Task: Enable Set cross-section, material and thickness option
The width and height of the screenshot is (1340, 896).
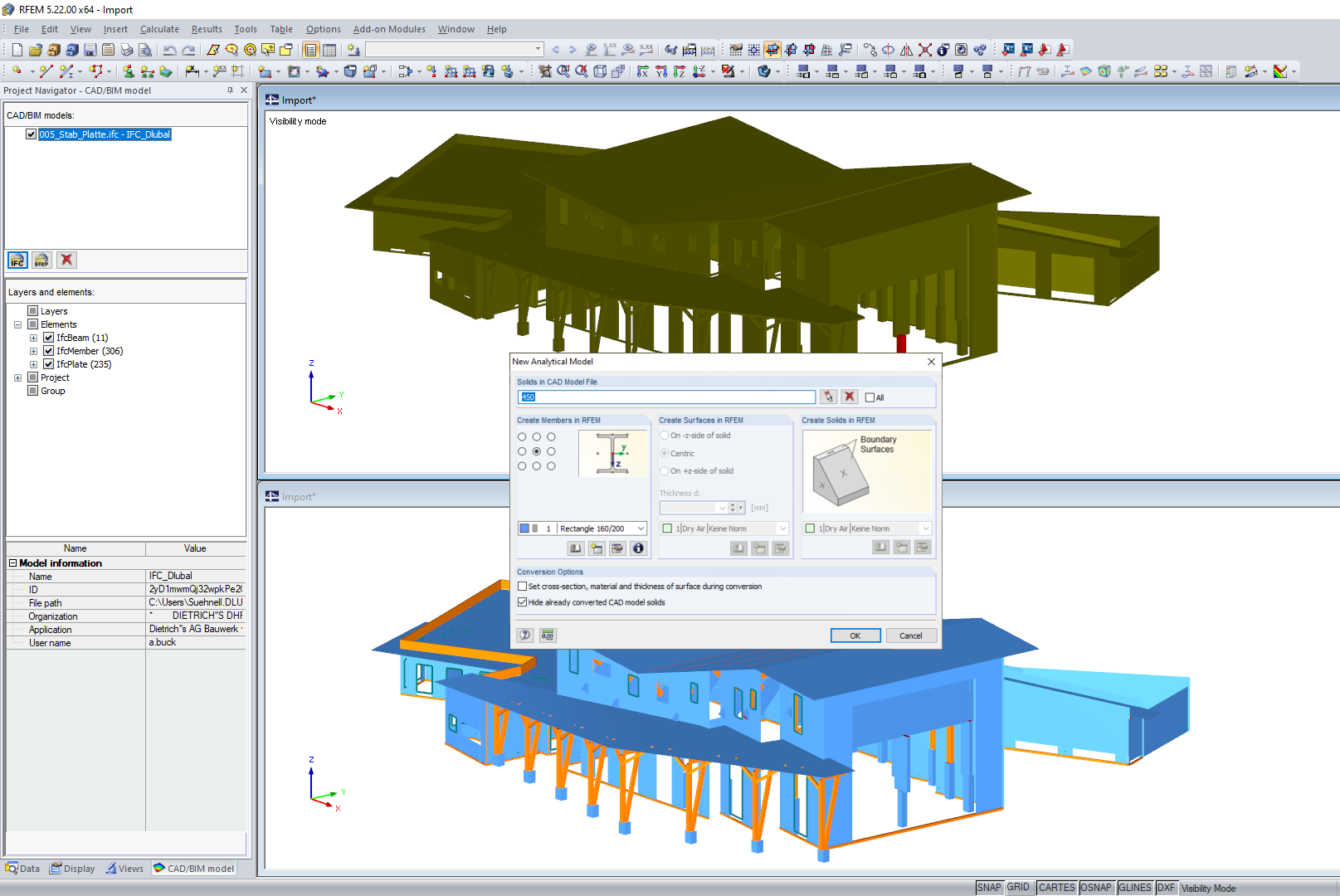Action: (522, 587)
